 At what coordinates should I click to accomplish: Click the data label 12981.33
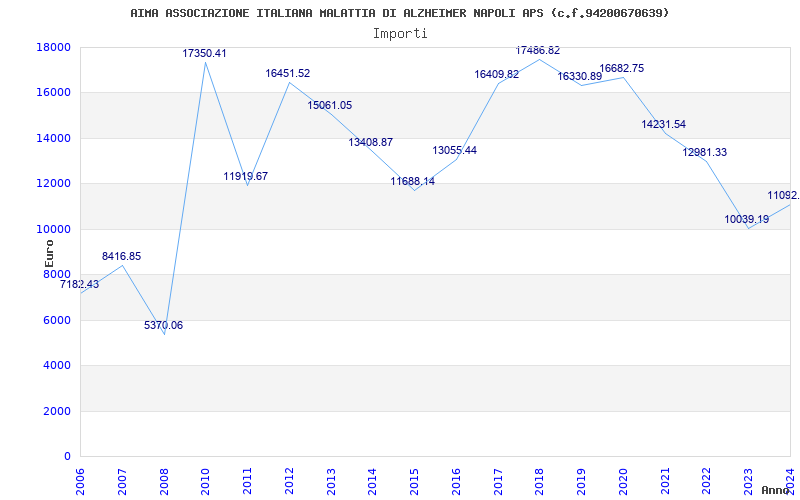coord(705,153)
